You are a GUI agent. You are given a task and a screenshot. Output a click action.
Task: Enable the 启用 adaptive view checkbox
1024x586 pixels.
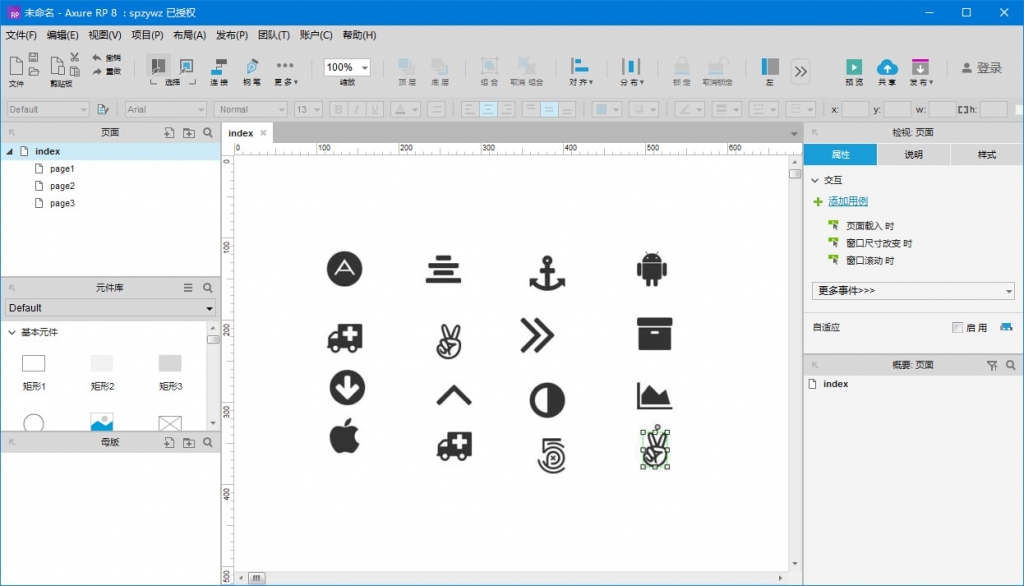tap(957, 328)
